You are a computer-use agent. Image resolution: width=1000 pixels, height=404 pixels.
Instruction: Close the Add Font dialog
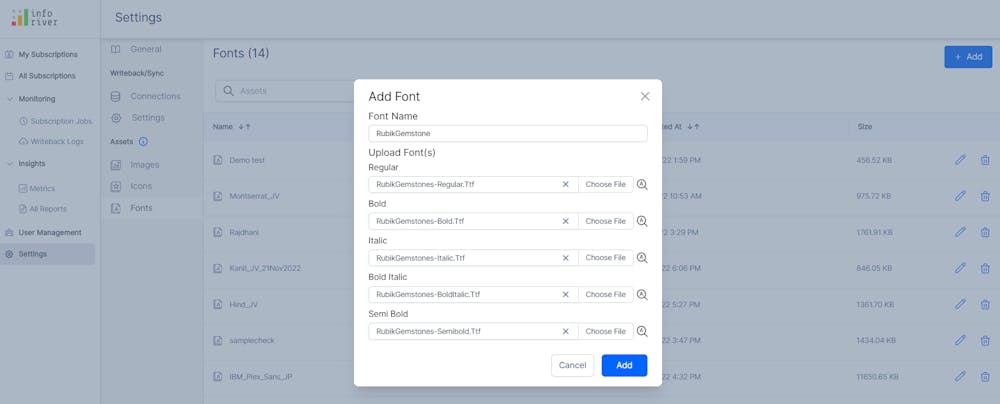pos(645,96)
